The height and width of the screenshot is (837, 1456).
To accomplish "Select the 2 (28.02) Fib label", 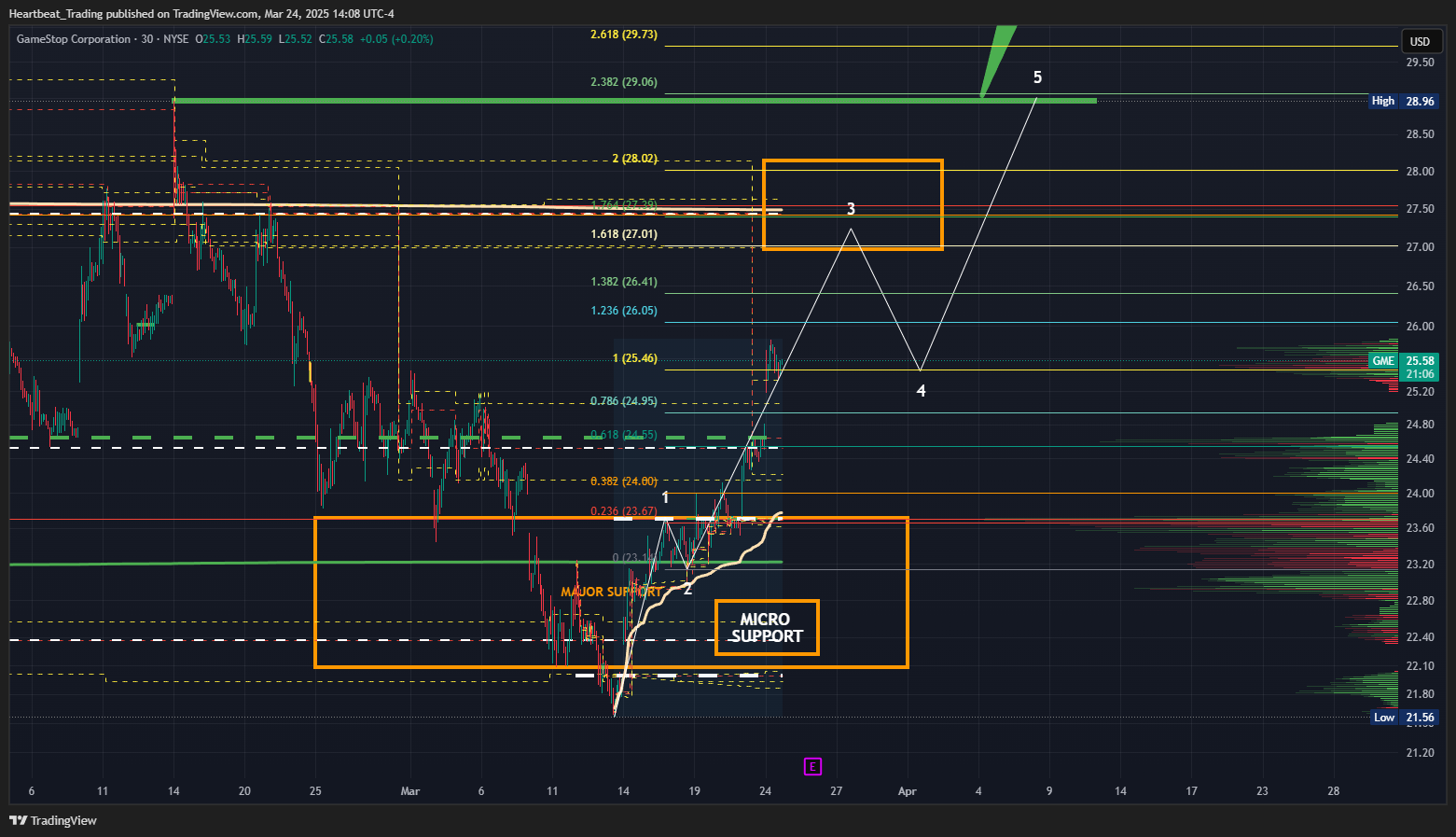I will [635, 159].
